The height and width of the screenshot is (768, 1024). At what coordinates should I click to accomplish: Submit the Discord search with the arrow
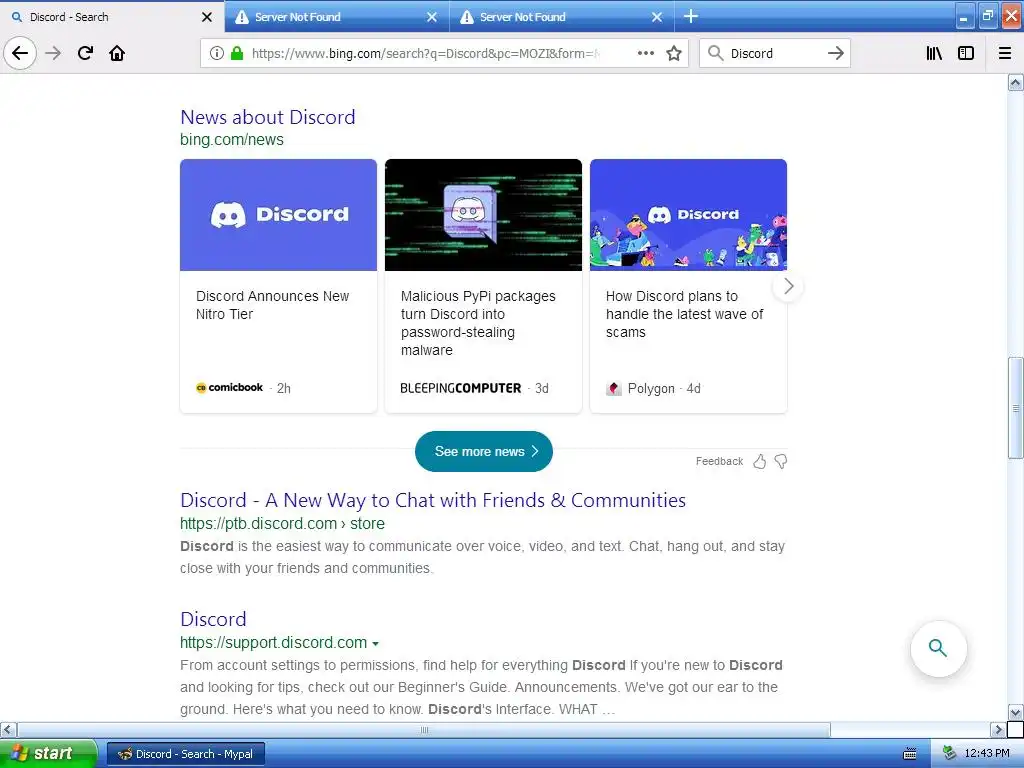tap(835, 53)
